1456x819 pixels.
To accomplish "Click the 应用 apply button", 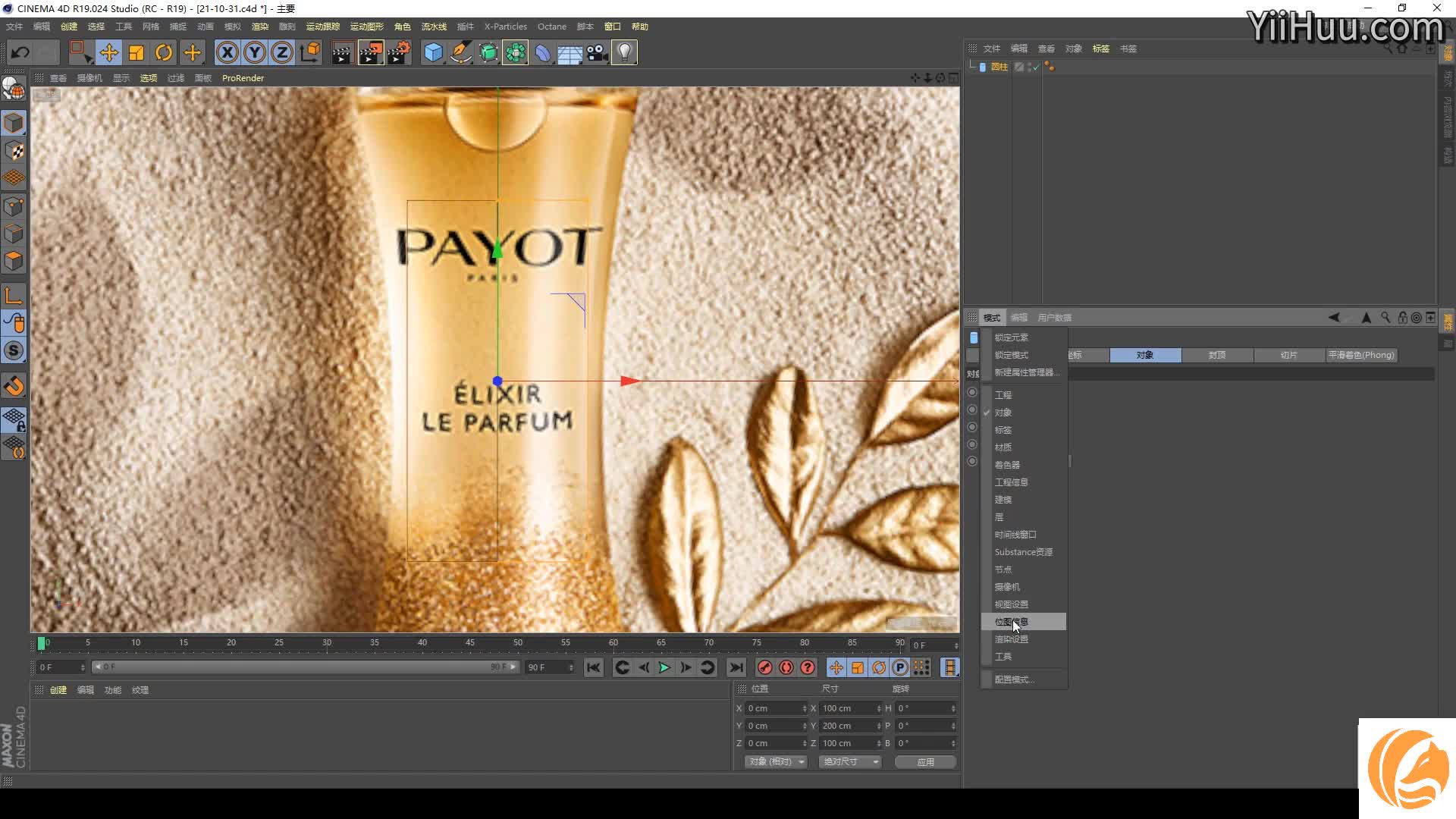I will (x=925, y=761).
